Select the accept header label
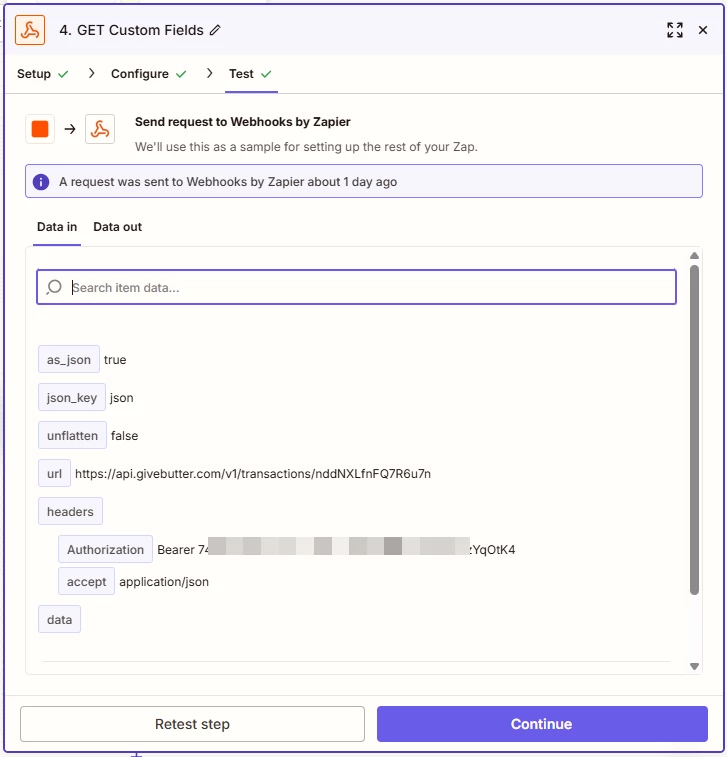727x757 pixels. (x=86, y=581)
